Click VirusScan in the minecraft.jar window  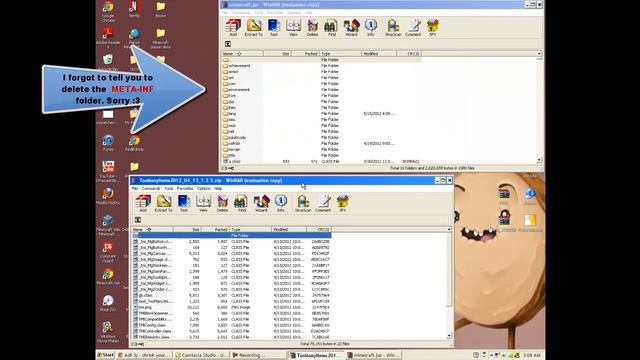click(x=393, y=28)
